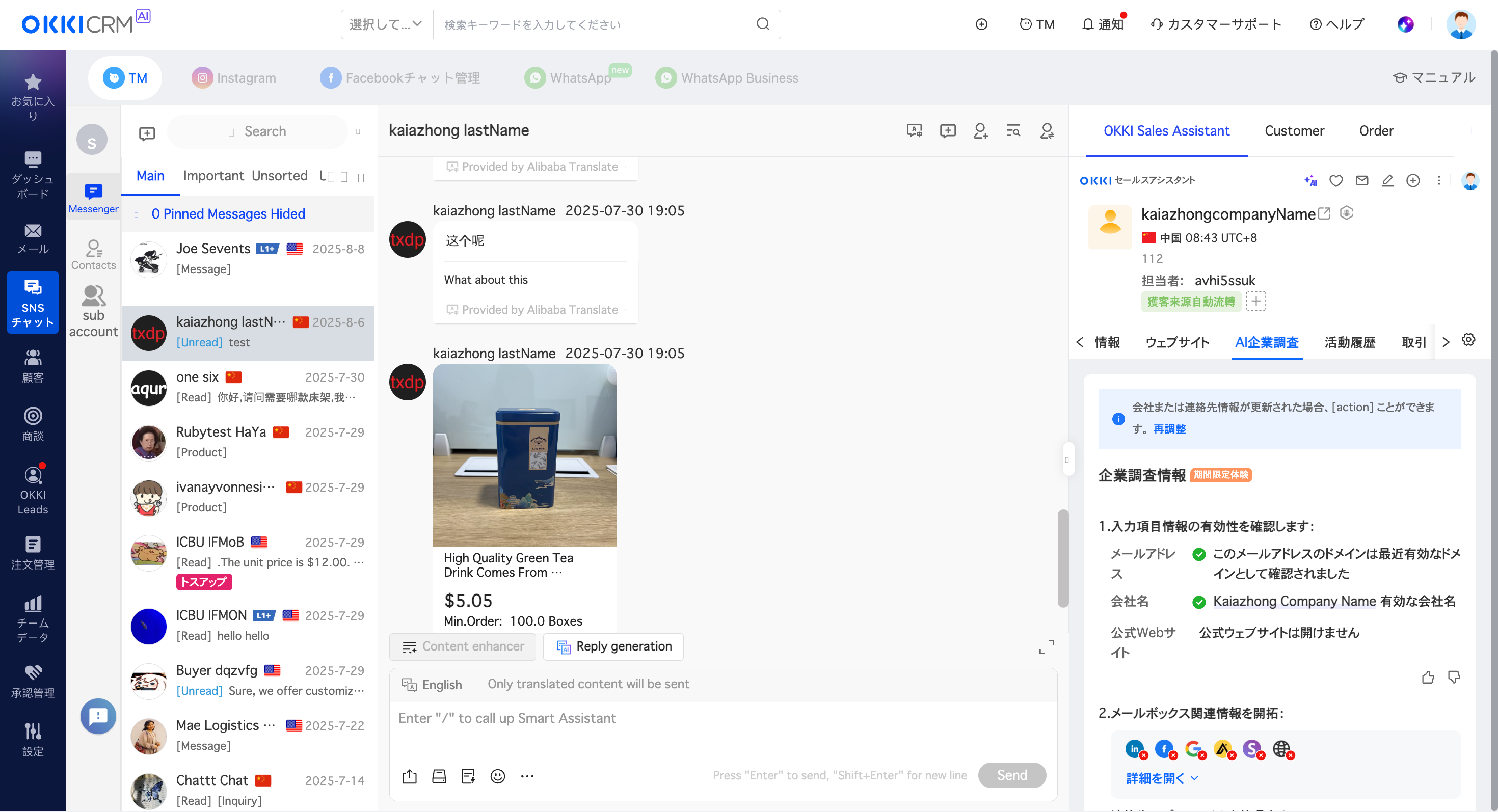This screenshot has width=1498, height=812.
Task: Open the user avatar at top right
Action: (1461, 24)
